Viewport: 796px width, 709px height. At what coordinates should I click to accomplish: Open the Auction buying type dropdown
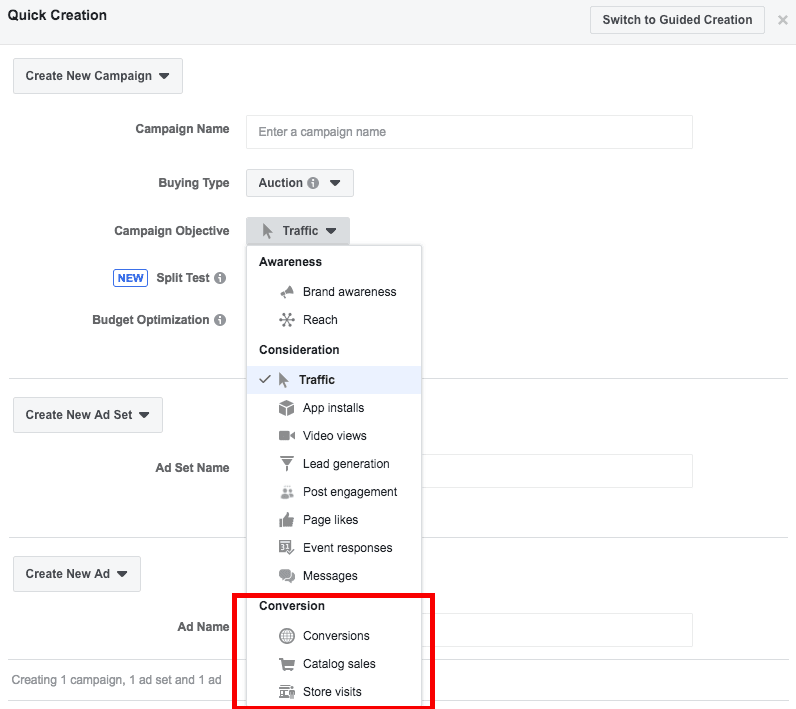pyautogui.click(x=300, y=183)
